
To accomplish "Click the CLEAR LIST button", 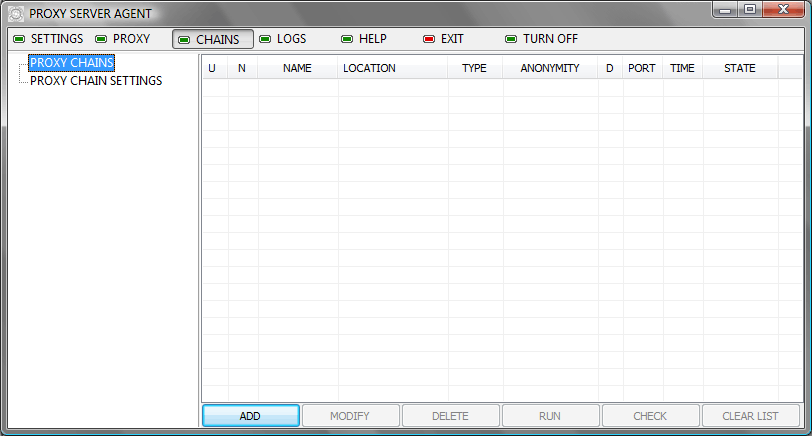I will tap(750, 416).
